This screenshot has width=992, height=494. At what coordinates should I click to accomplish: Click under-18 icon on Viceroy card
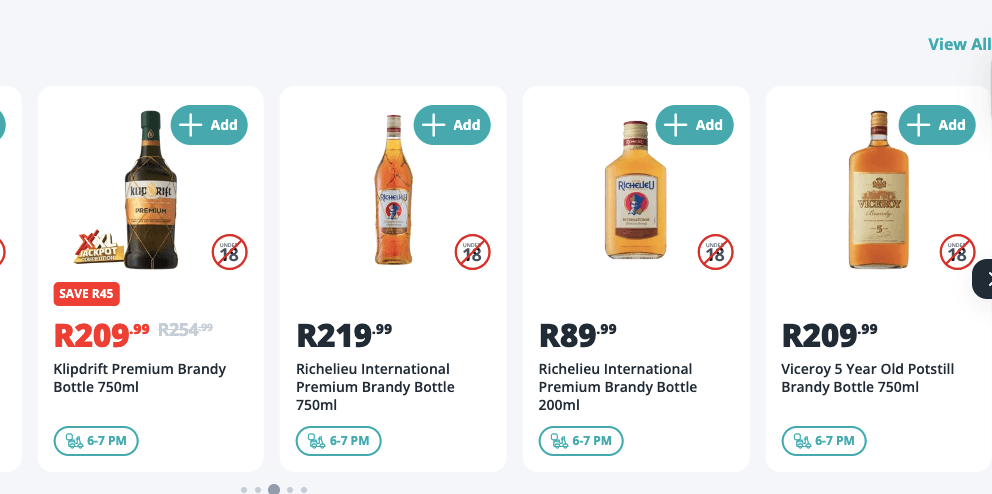[957, 252]
